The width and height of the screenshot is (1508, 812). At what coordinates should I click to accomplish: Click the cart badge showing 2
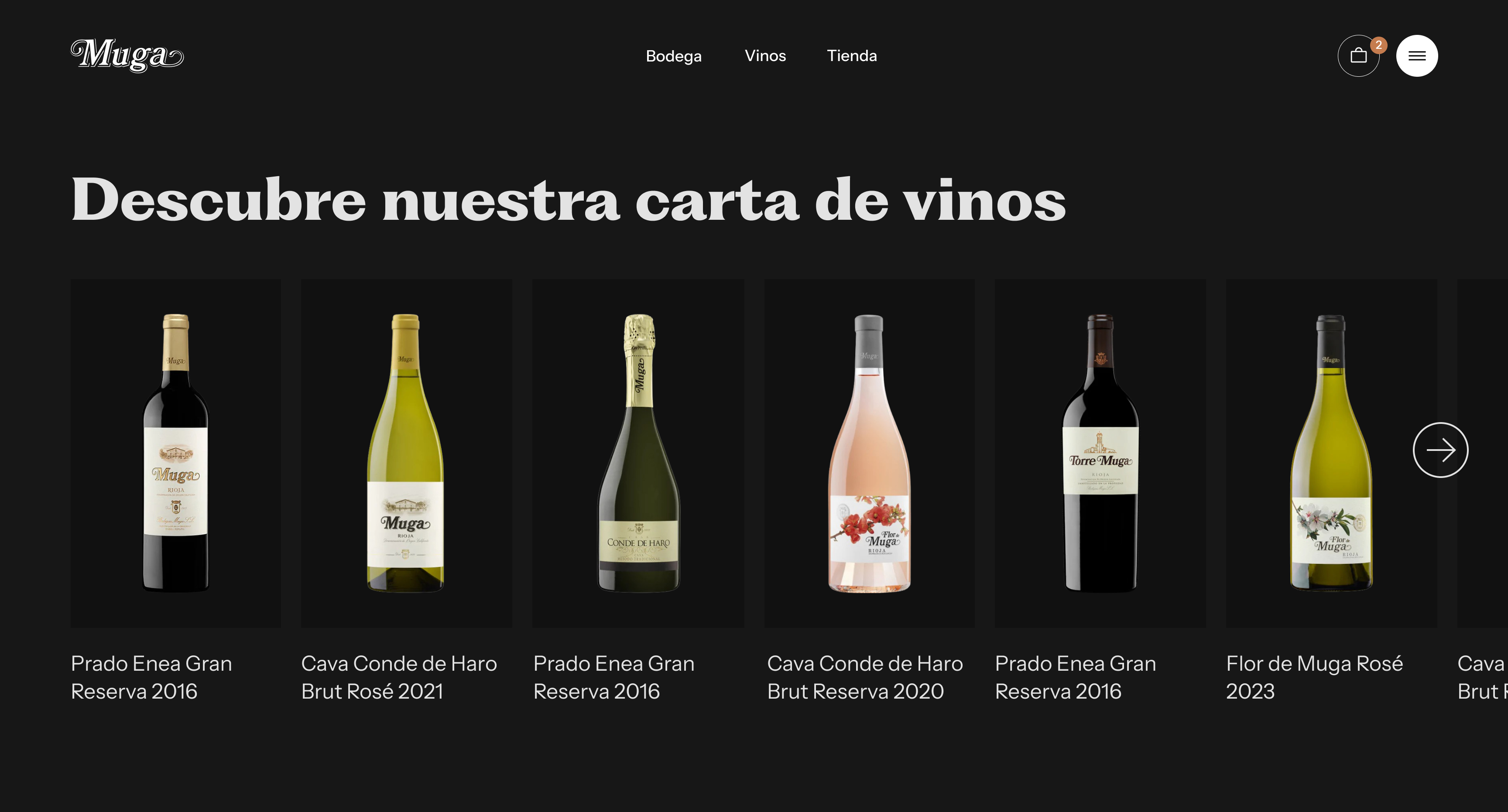1379,45
